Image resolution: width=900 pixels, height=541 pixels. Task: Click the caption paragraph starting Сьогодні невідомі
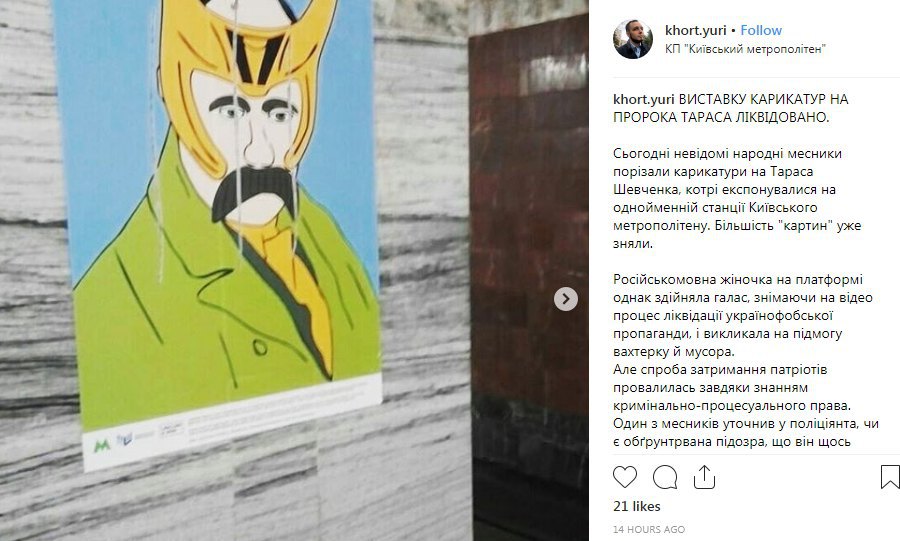tap(737, 198)
